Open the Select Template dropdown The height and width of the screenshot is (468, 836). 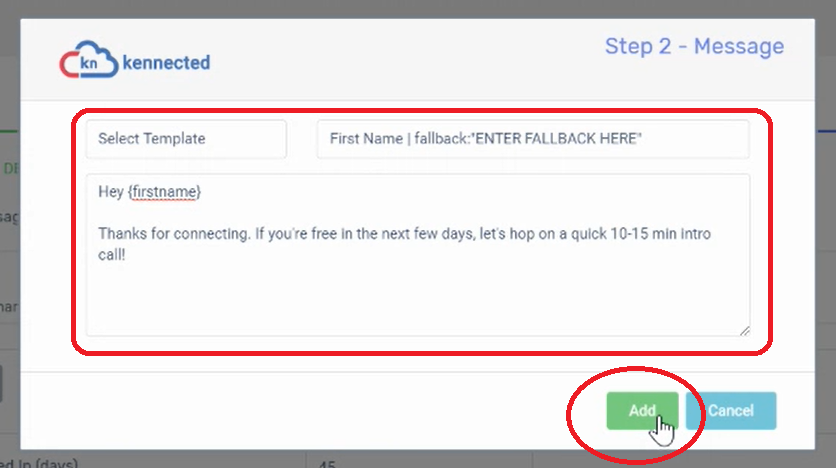[186, 139]
